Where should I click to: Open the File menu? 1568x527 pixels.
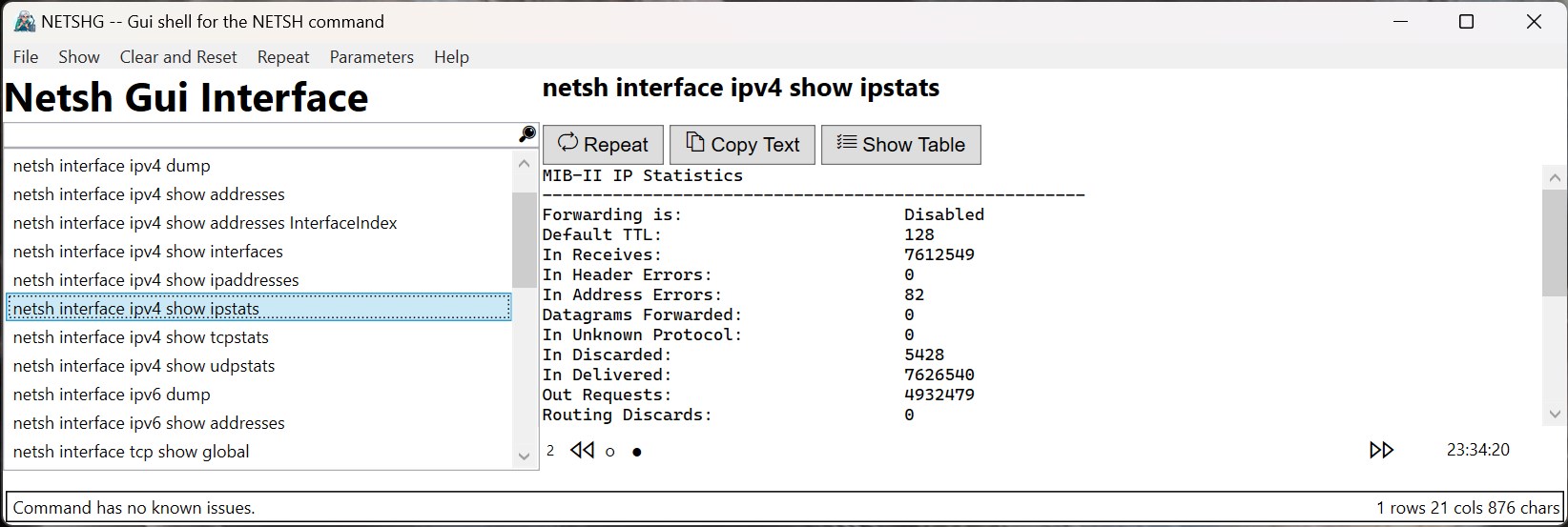(x=26, y=57)
